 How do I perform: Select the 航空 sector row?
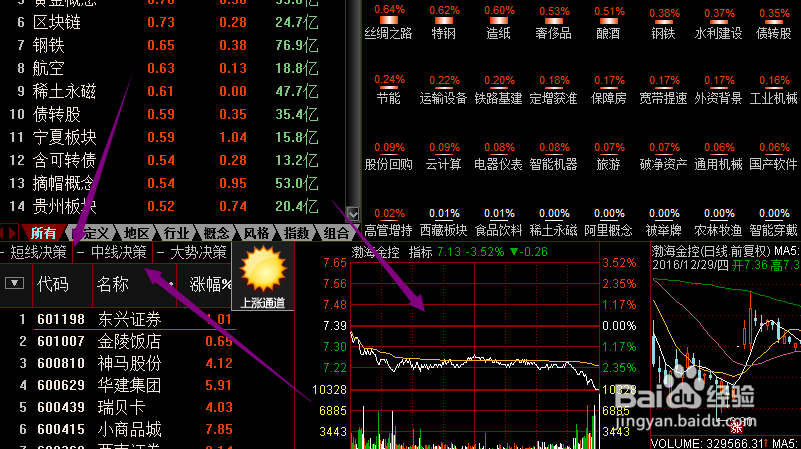point(173,68)
